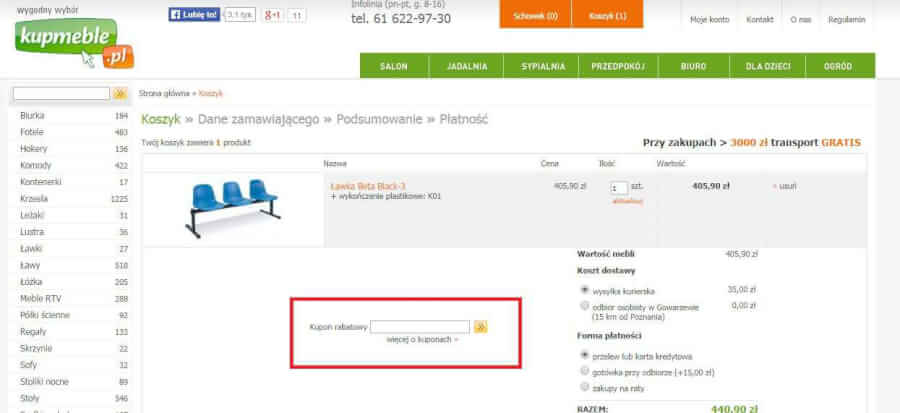Click the Google +1 icon

[x=273, y=15]
